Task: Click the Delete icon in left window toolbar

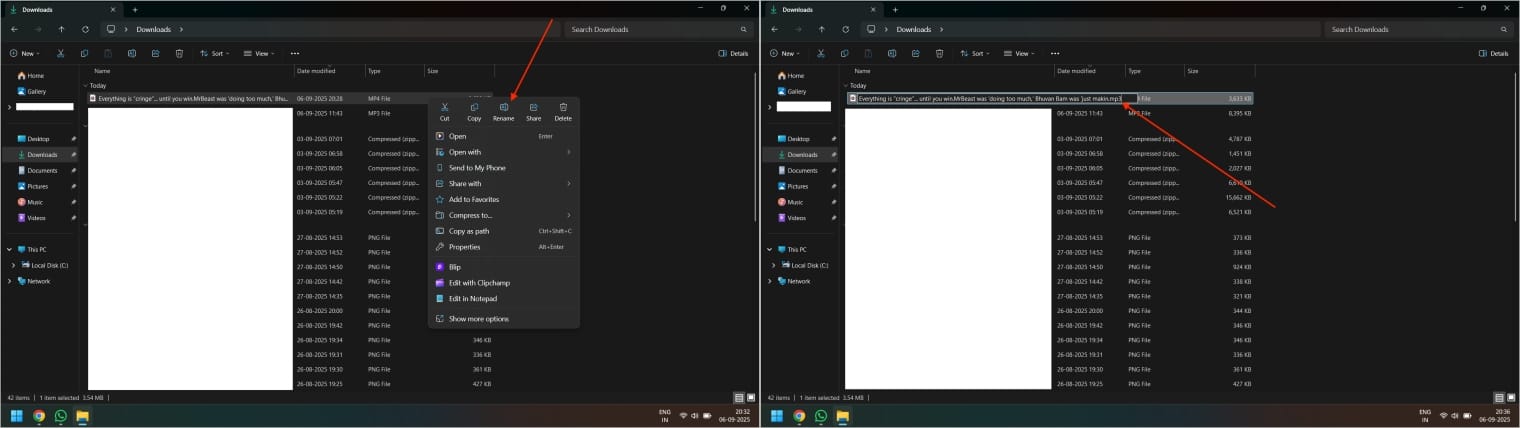Action: 179,53
